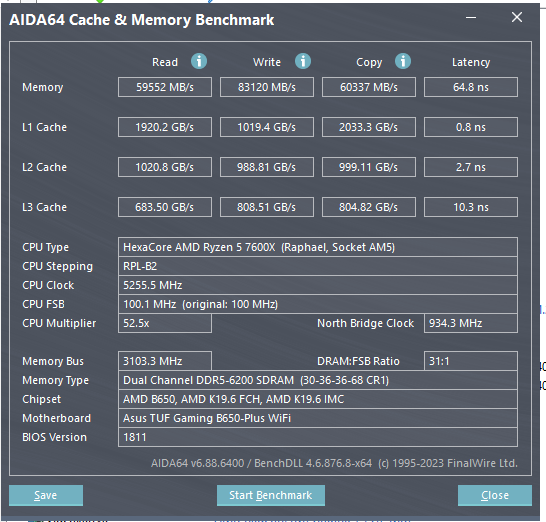Select L2 Cache Copy value 999.11 GB/s
Image resolution: width=546 pixels, height=522 pixels.
tap(369, 167)
